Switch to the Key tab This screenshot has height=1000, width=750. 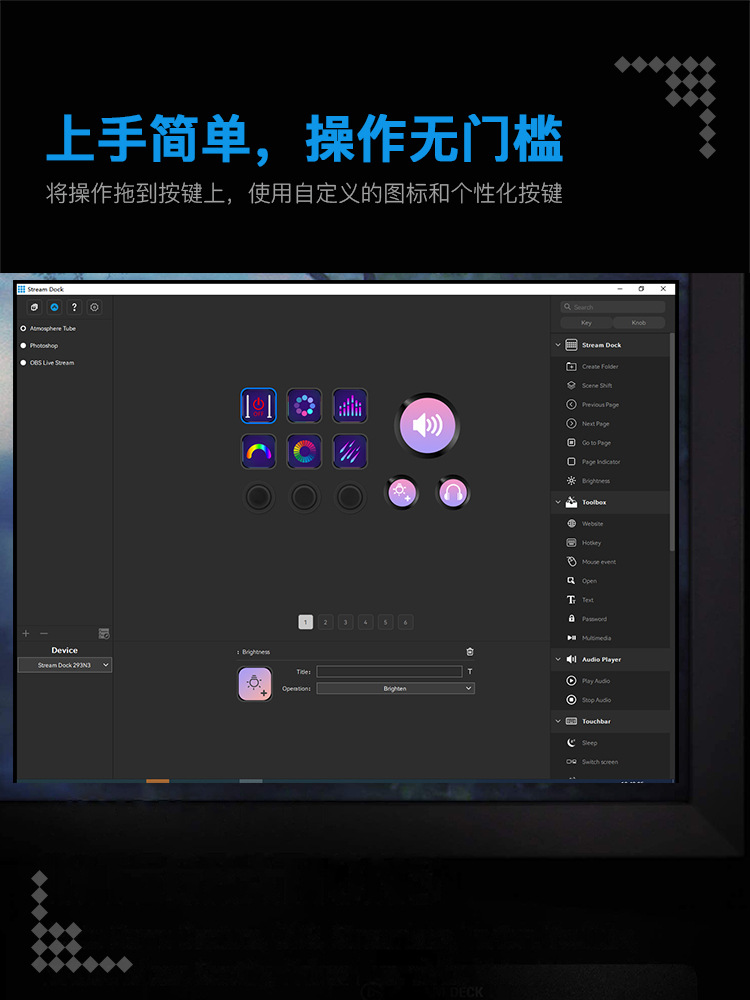(x=586, y=323)
